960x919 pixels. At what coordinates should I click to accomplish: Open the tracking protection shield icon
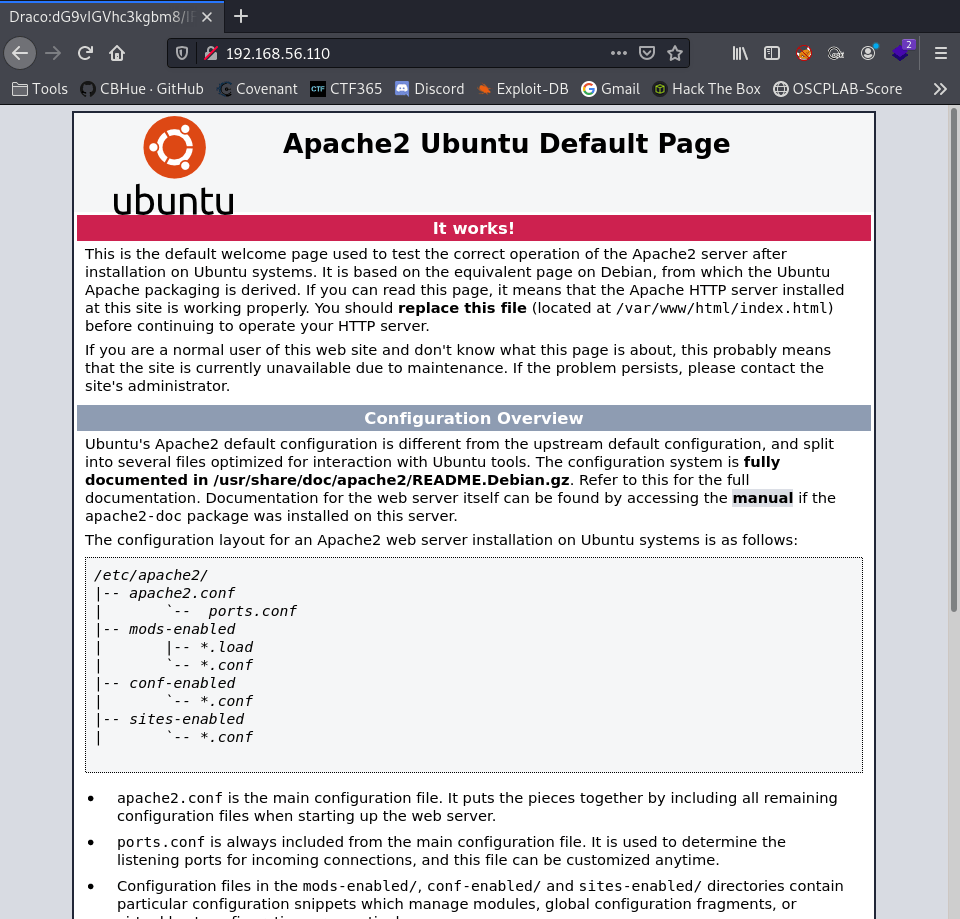click(x=182, y=53)
